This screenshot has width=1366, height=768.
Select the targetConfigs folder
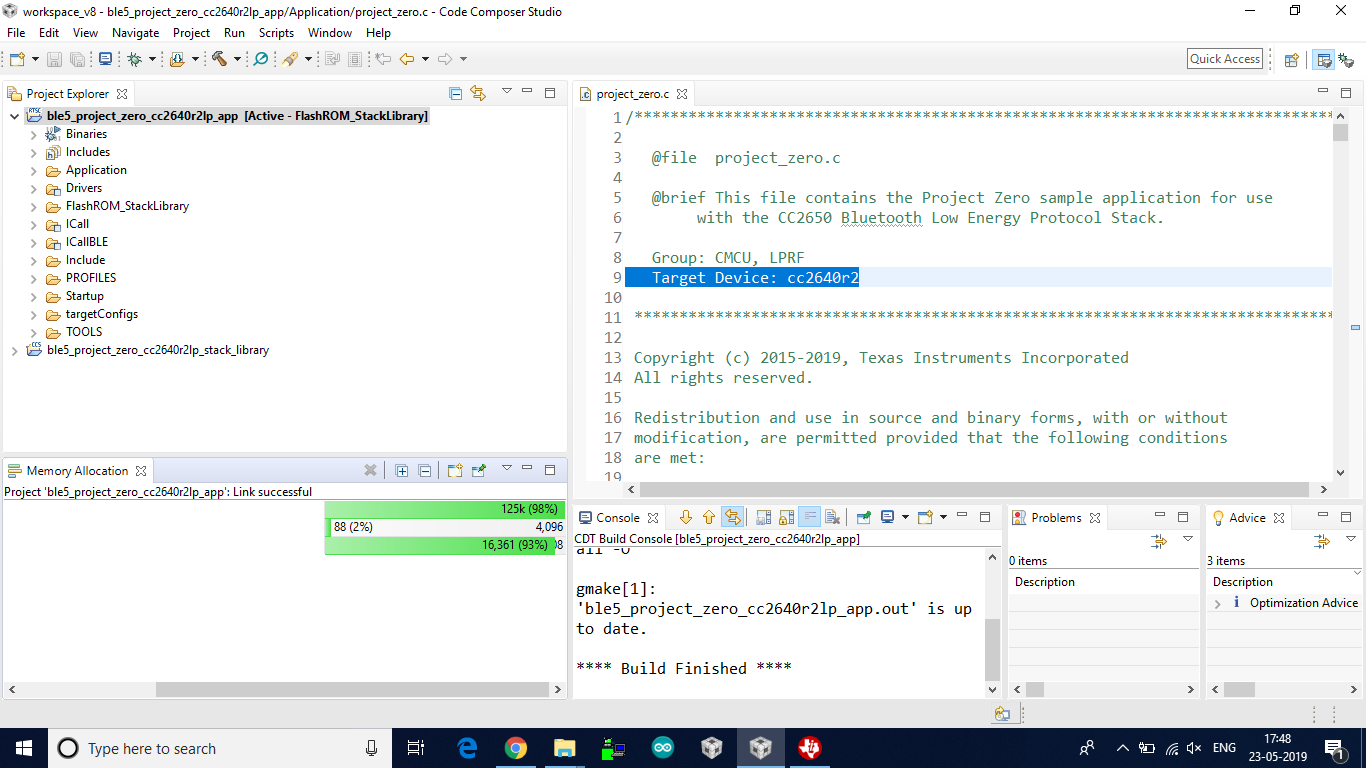pos(102,314)
